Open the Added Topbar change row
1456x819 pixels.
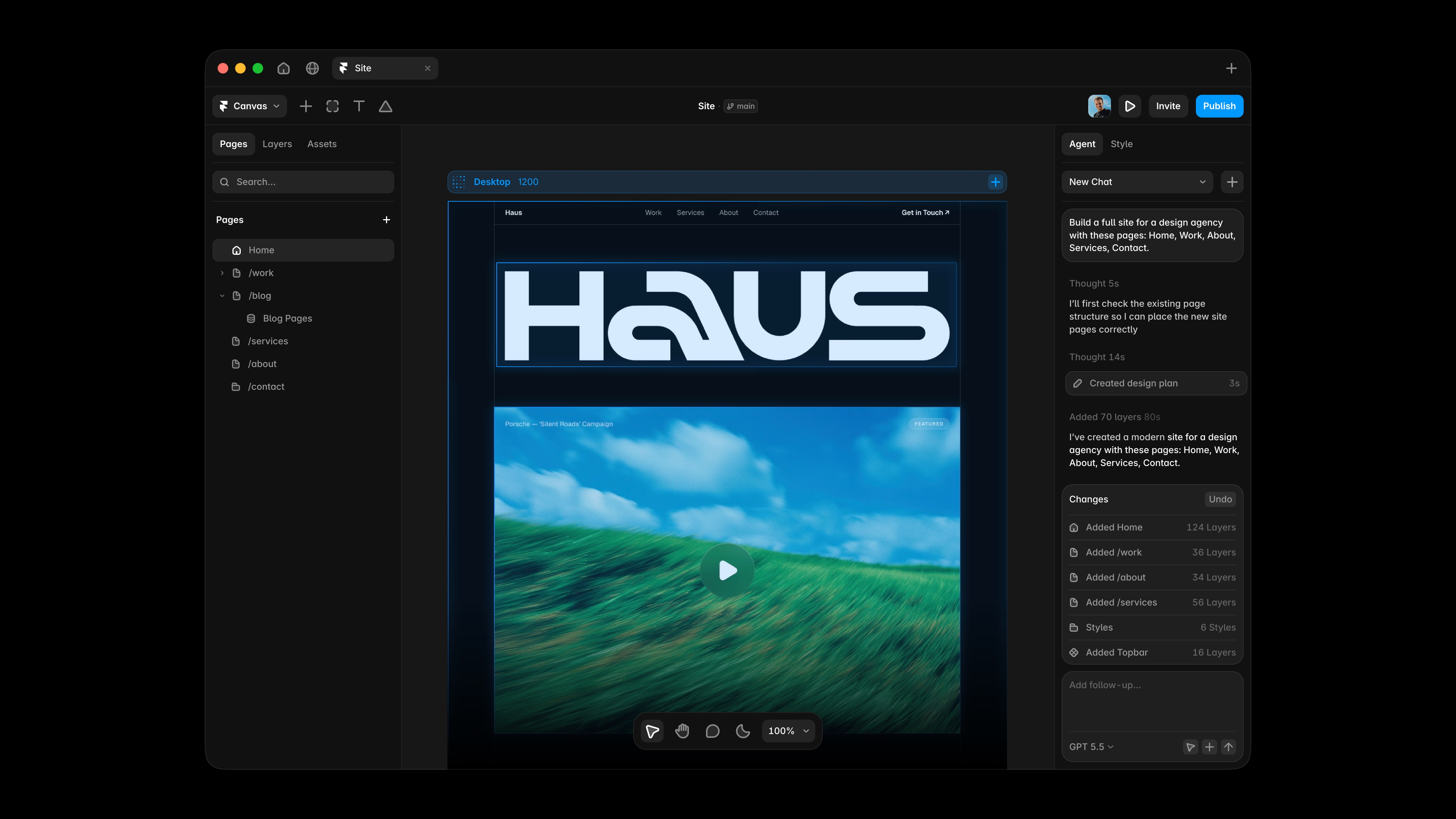[x=1153, y=652]
